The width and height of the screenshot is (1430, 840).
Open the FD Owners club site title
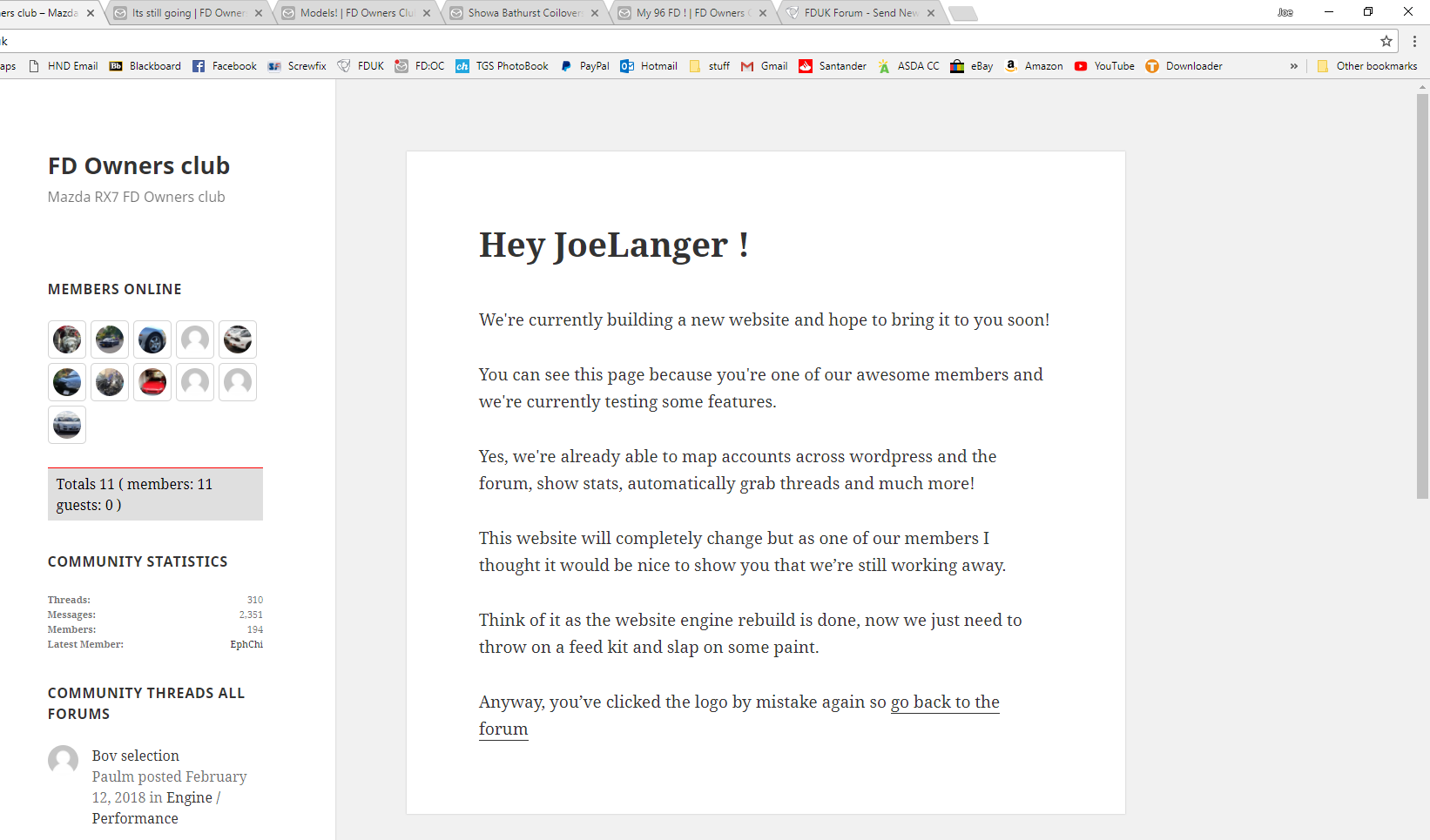(139, 165)
